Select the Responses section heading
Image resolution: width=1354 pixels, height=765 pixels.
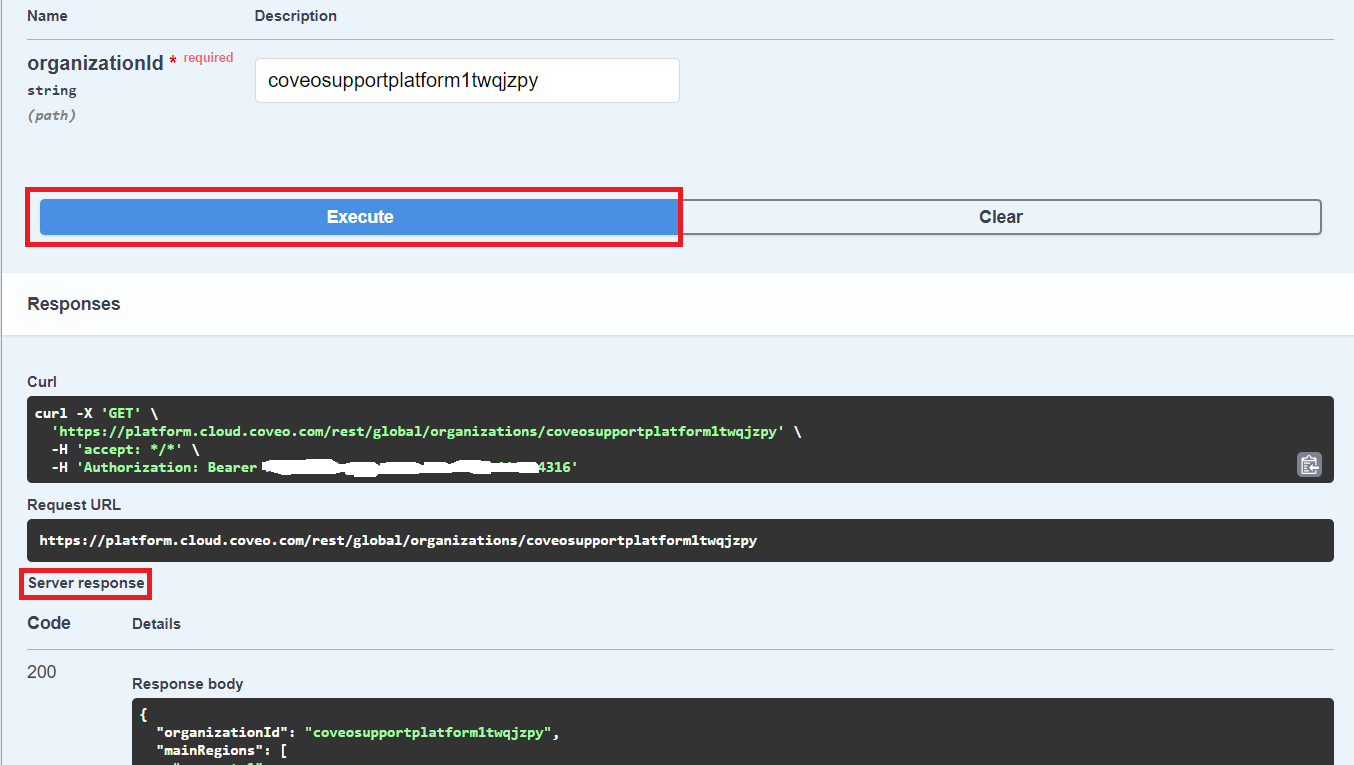pyautogui.click(x=74, y=304)
